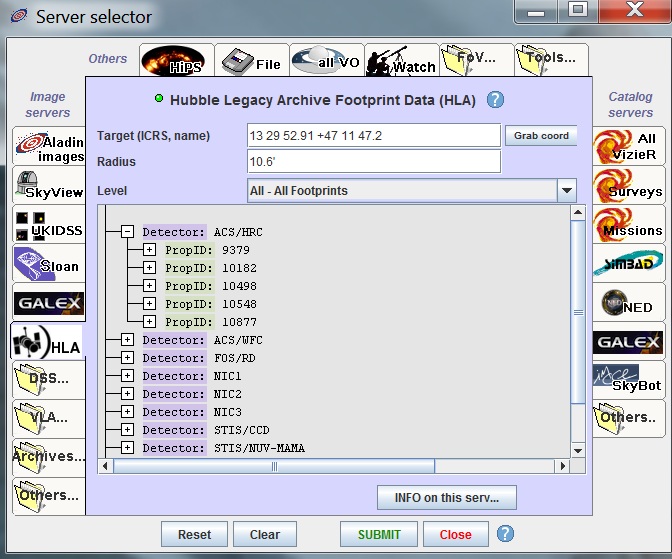Collapse the Detector ACS/HRC node
The width and height of the screenshot is (672, 559).
127,231
